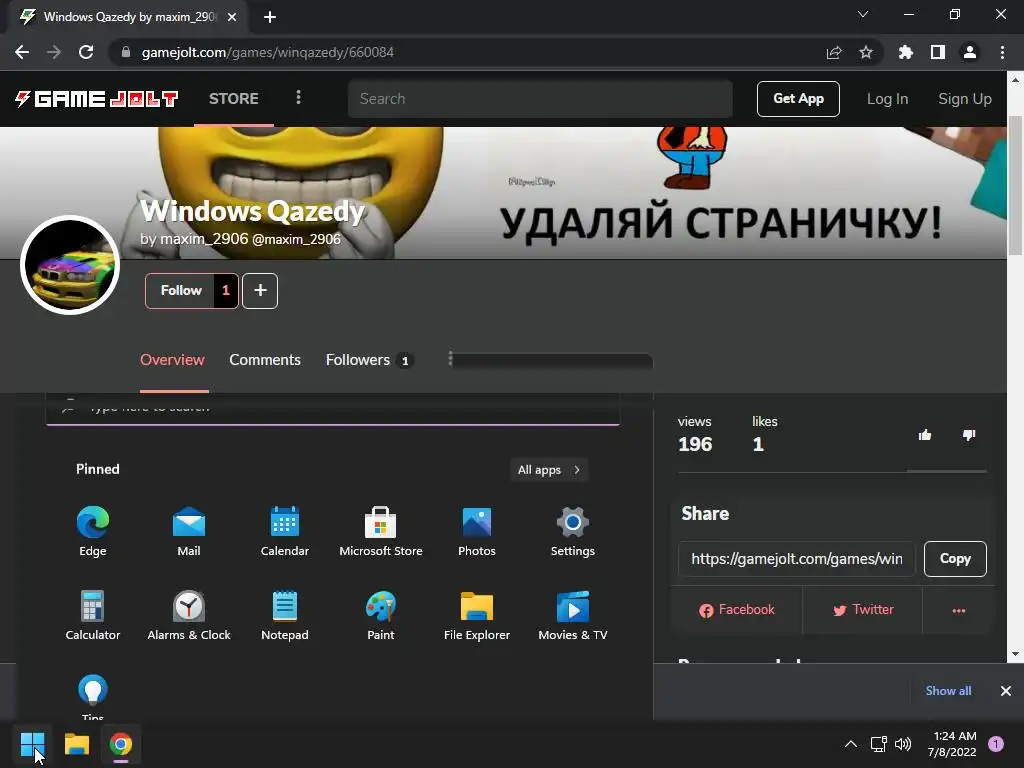Select the STORE nav item
The image size is (1024, 768).
click(234, 99)
